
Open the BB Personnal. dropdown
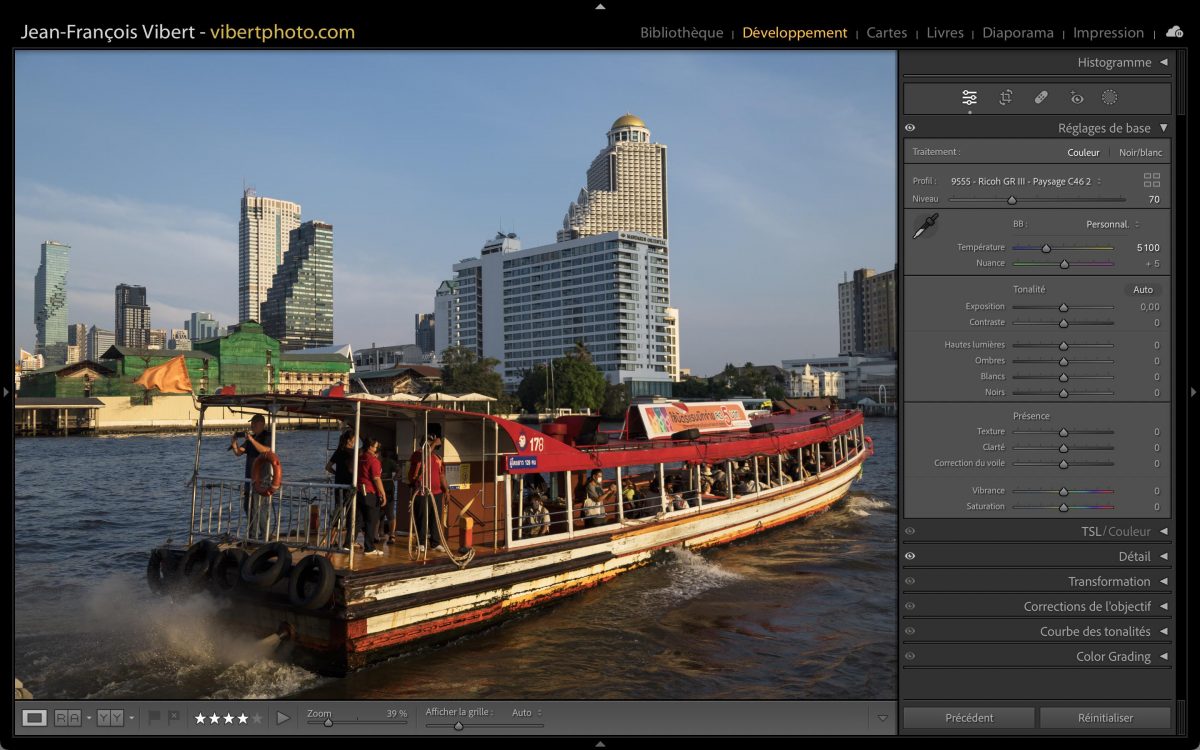[x=1112, y=224]
